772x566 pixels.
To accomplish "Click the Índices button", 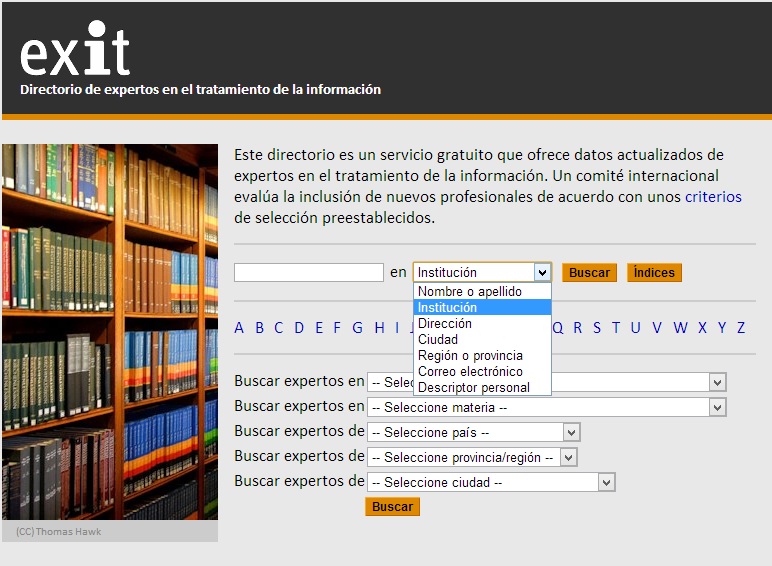I will (x=654, y=273).
